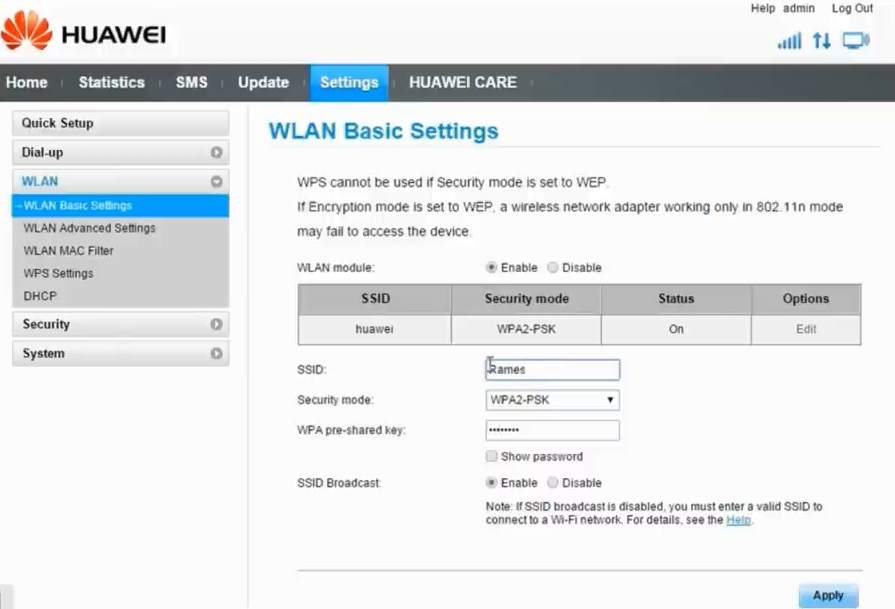Image resolution: width=895 pixels, height=609 pixels.
Task: Click the Apply button
Action: point(828,595)
